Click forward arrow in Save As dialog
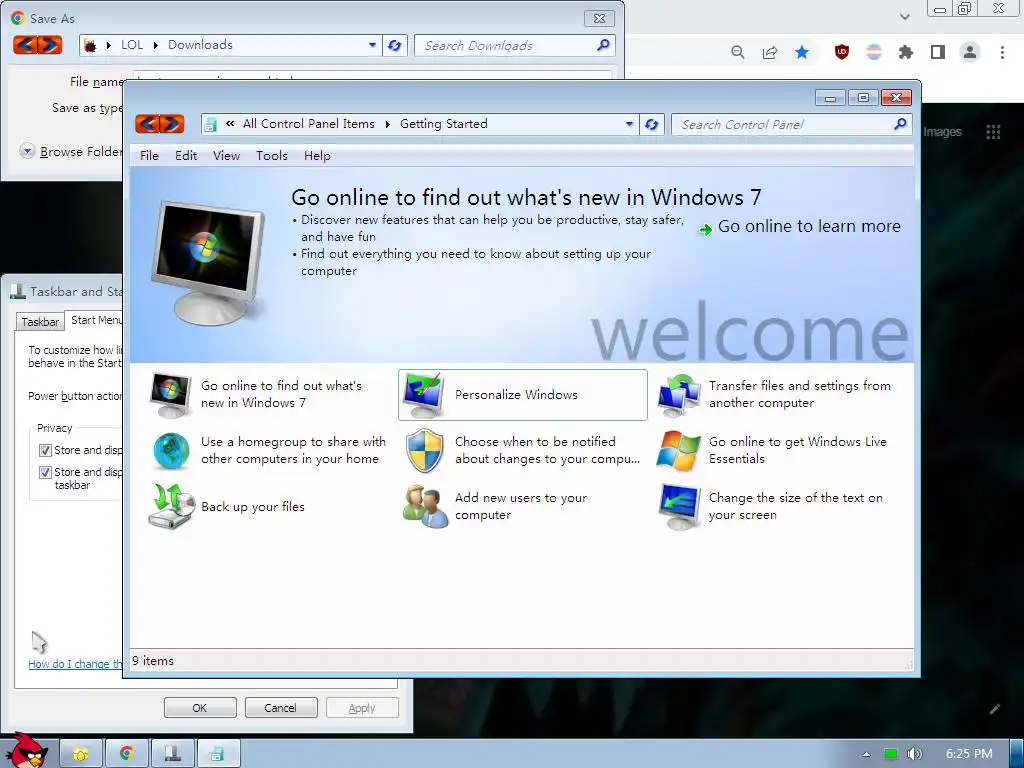The width and height of the screenshot is (1024, 768). [50, 45]
